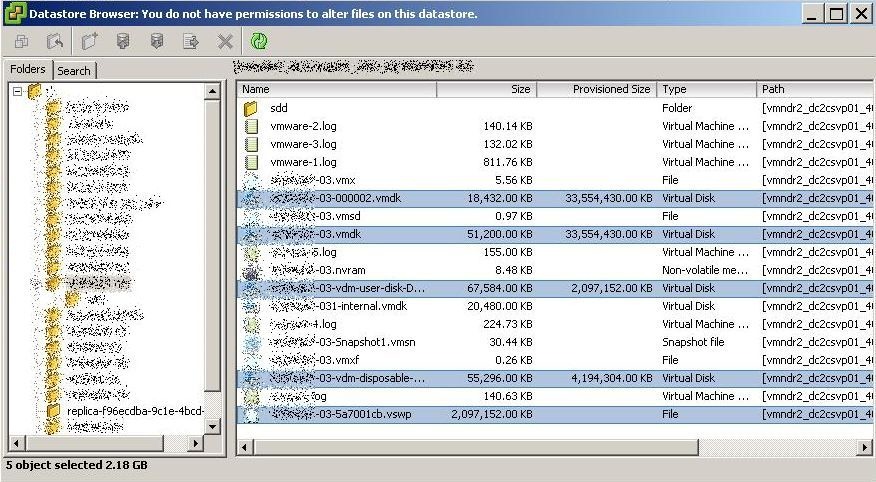Click file list horizontal scrollbar left arrow

pos(245,447)
